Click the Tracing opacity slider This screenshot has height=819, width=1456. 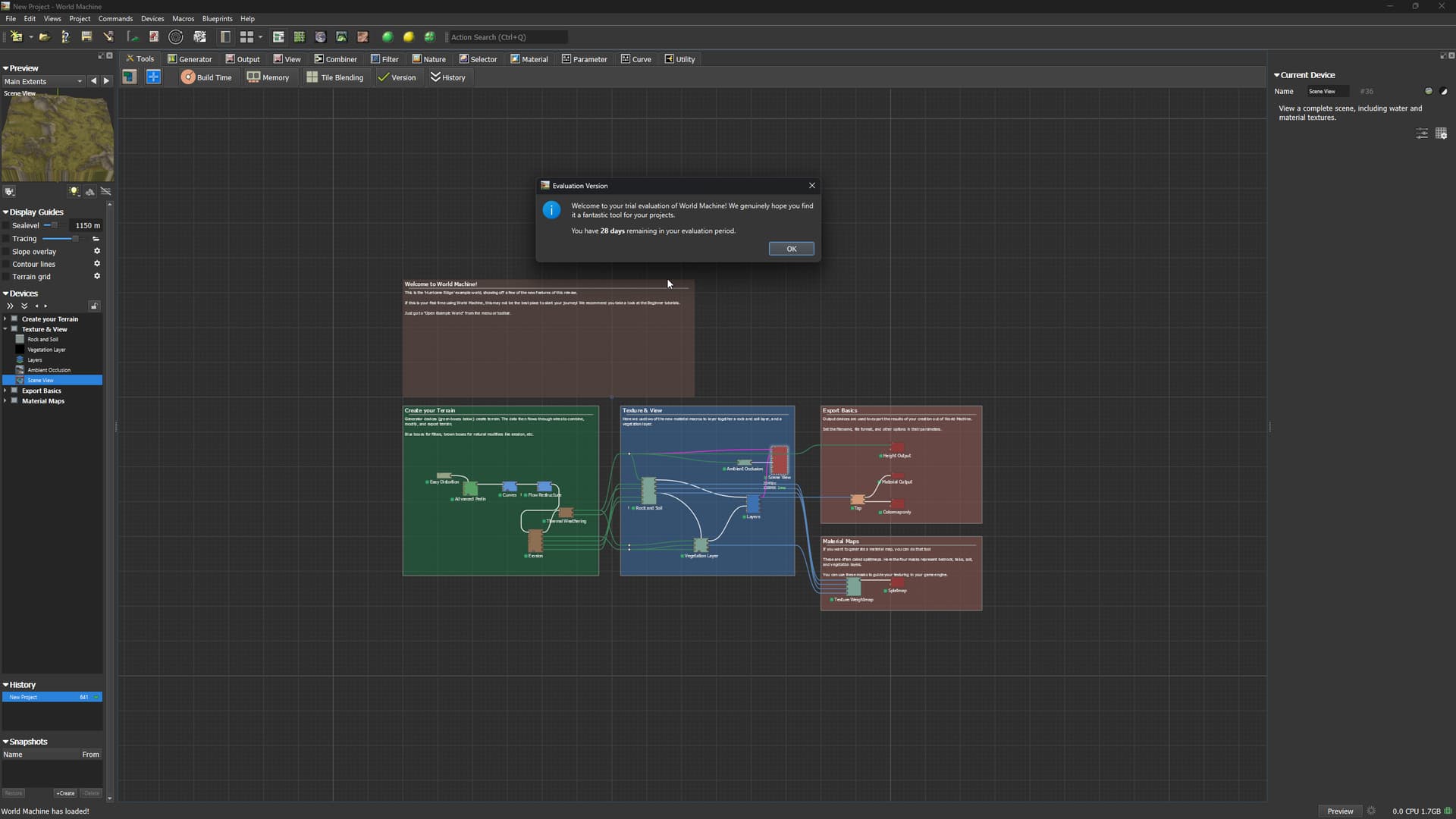[x=61, y=239]
